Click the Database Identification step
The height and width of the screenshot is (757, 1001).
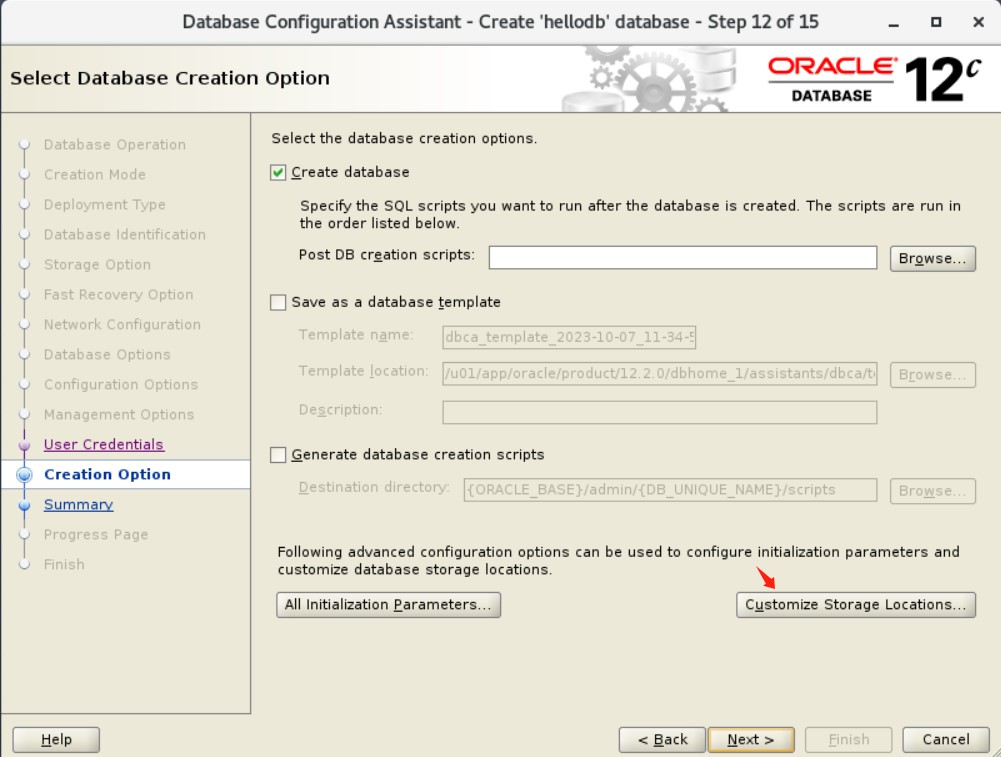pos(124,235)
